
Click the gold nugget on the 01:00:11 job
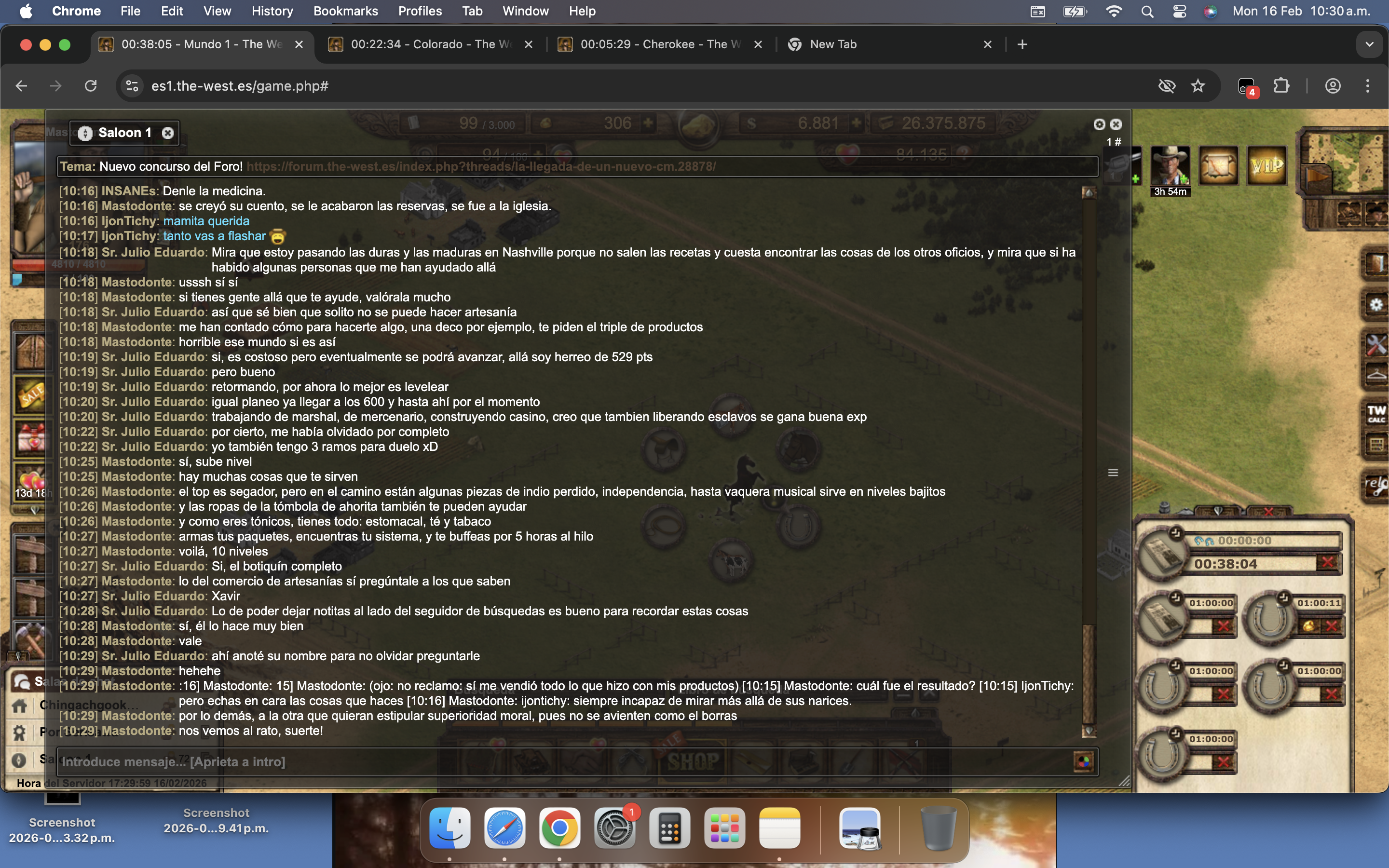[1309, 626]
